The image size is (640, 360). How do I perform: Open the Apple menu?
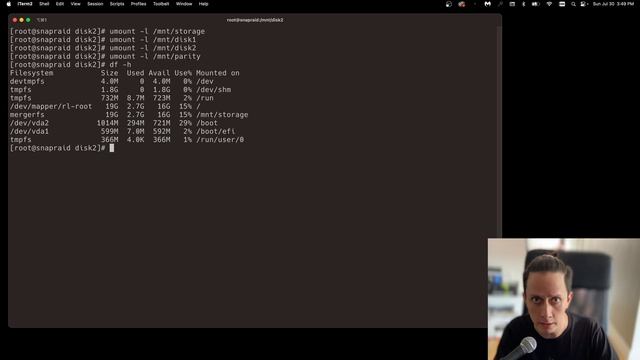[9, 4]
